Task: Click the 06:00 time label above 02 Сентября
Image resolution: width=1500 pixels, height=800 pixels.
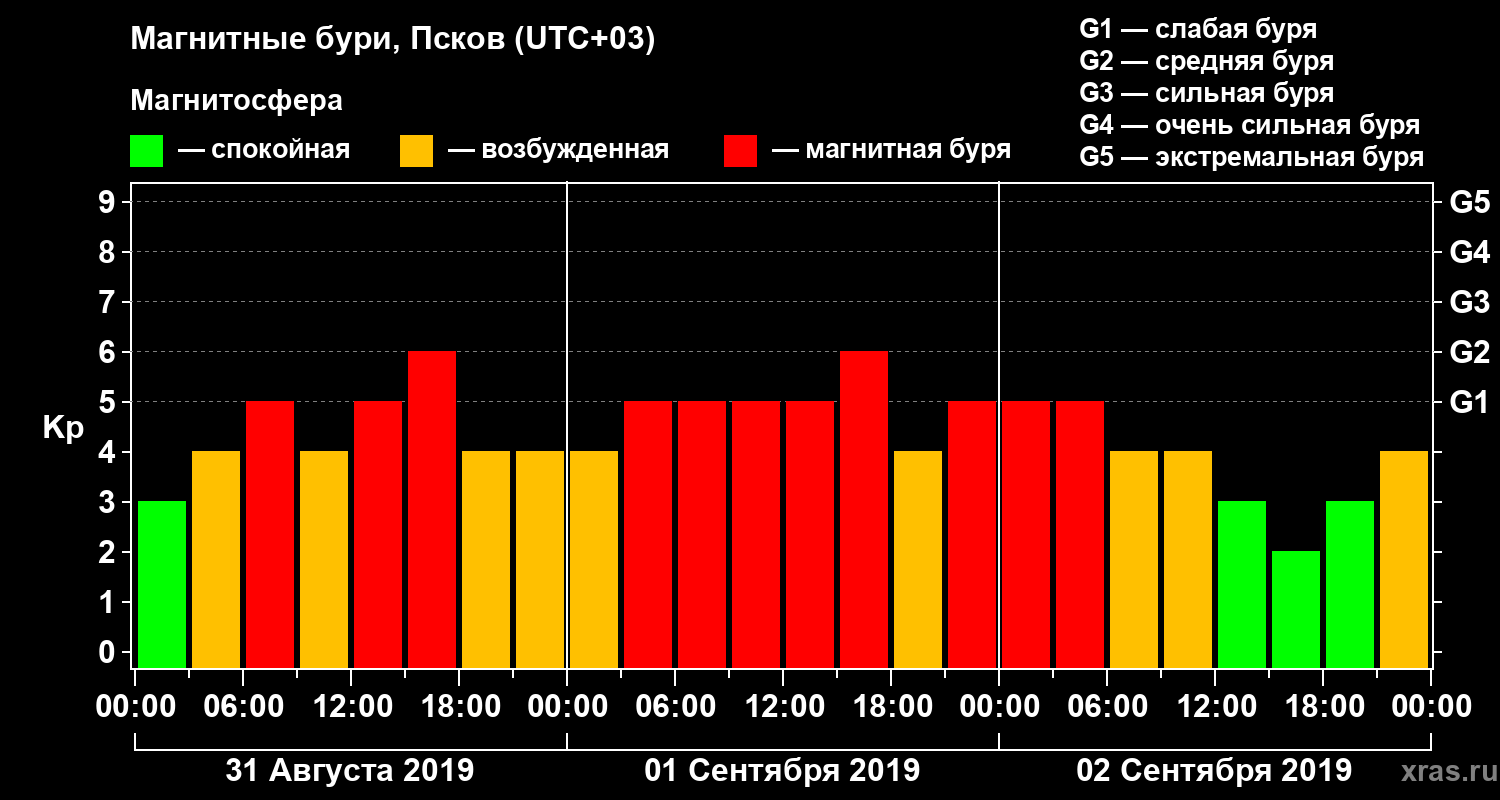Action: 1107,706
